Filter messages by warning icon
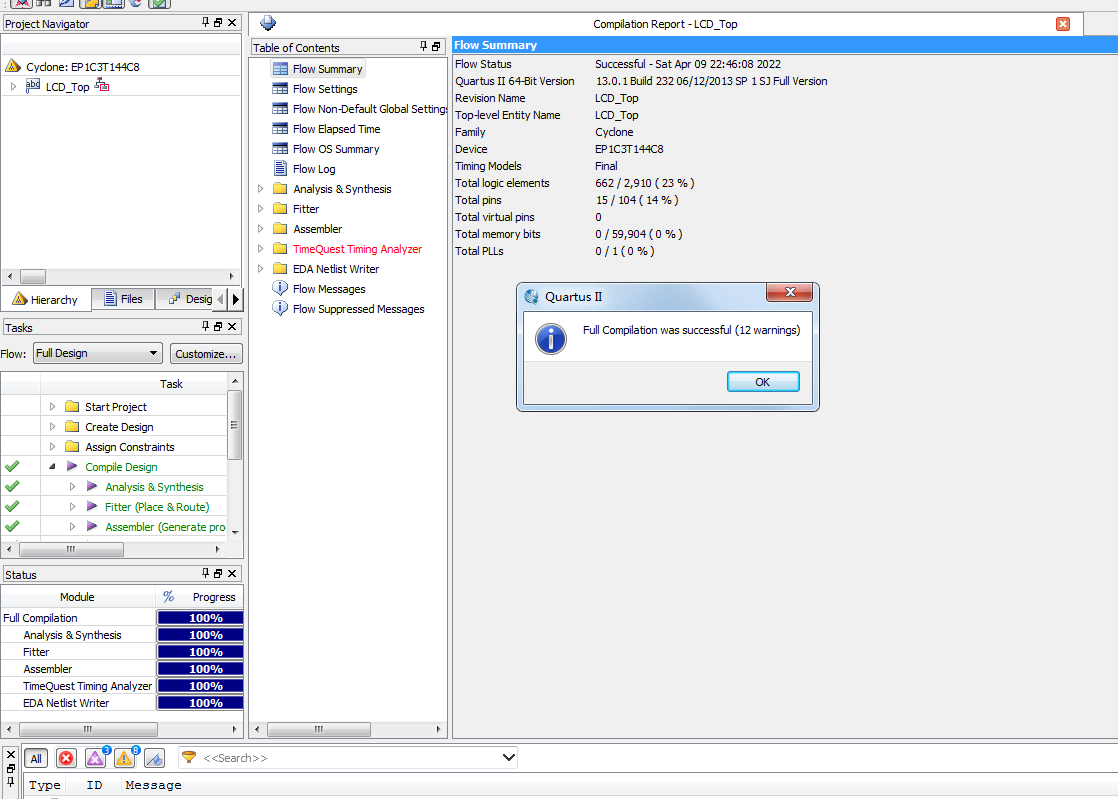The height and width of the screenshot is (799, 1118). 125,759
